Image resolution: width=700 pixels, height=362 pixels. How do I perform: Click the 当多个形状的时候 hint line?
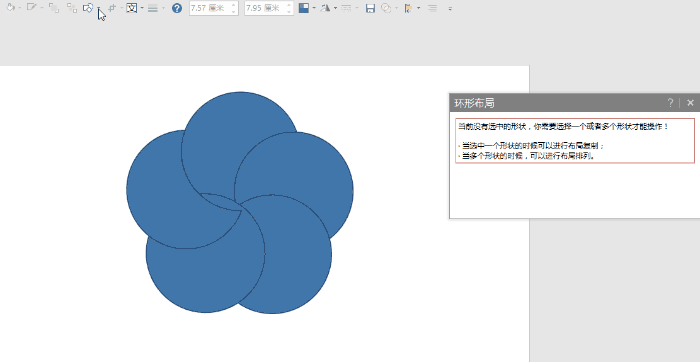click(x=527, y=156)
